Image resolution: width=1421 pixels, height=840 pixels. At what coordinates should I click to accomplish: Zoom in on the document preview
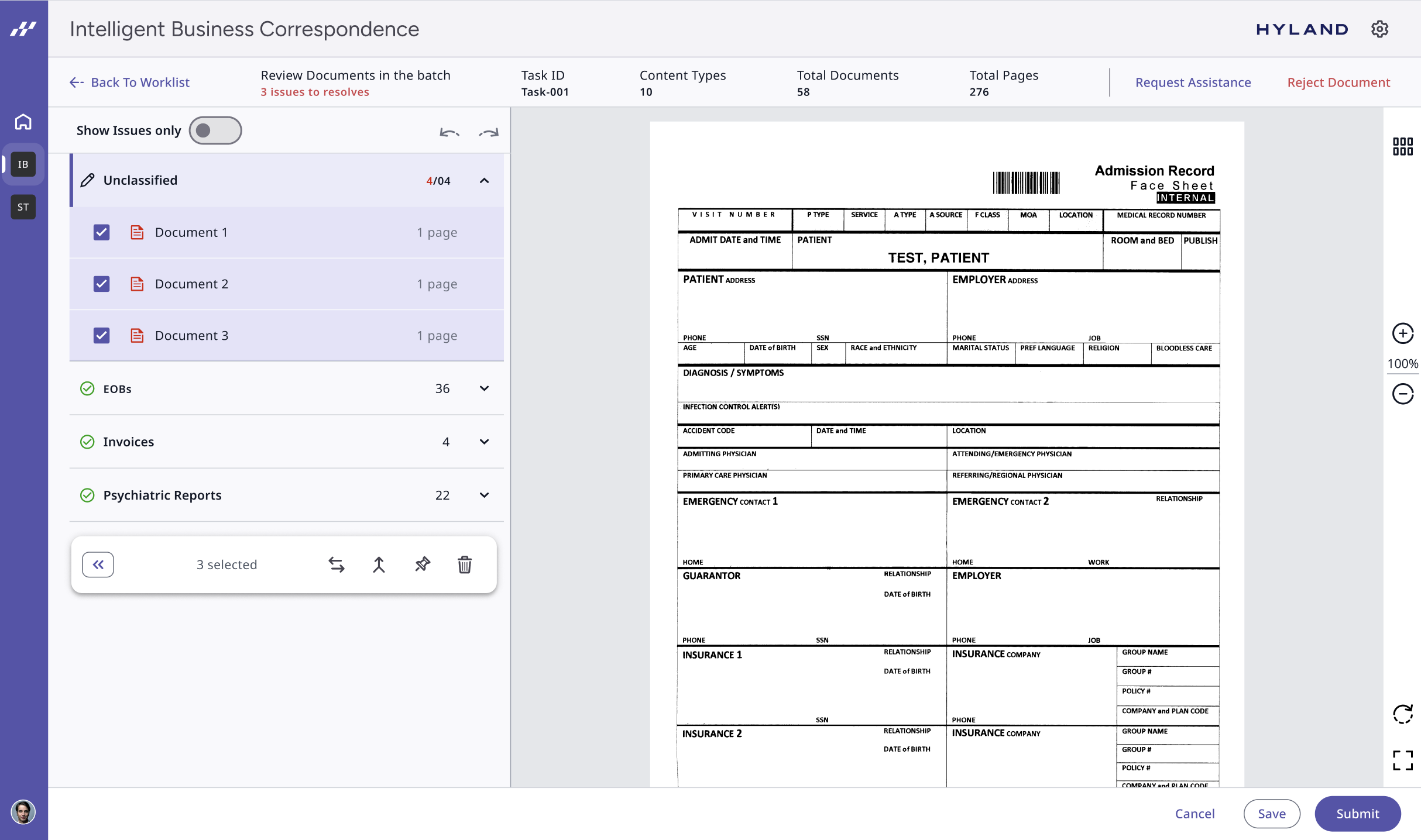tap(1402, 333)
